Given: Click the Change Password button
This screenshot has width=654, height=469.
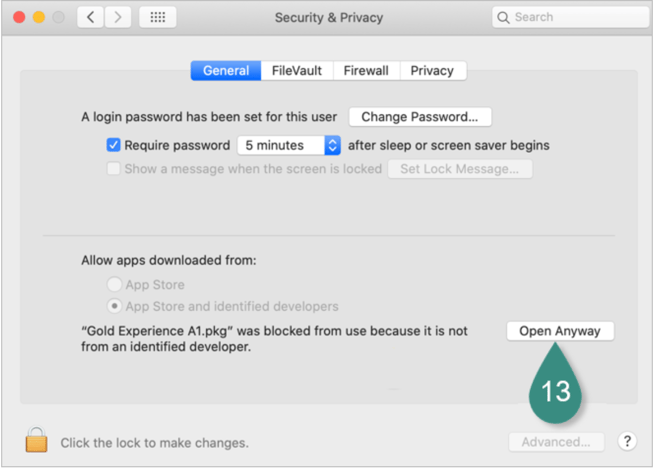Looking at the screenshot, I should tap(420, 117).
